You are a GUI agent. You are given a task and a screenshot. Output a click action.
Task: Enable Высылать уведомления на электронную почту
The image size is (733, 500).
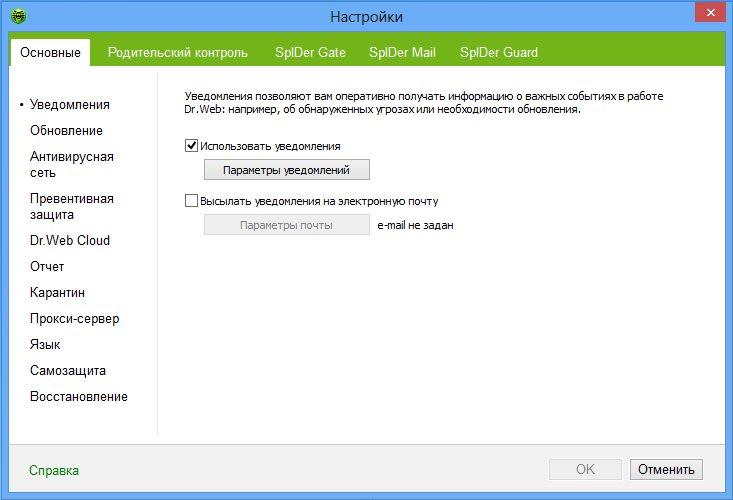191,201
